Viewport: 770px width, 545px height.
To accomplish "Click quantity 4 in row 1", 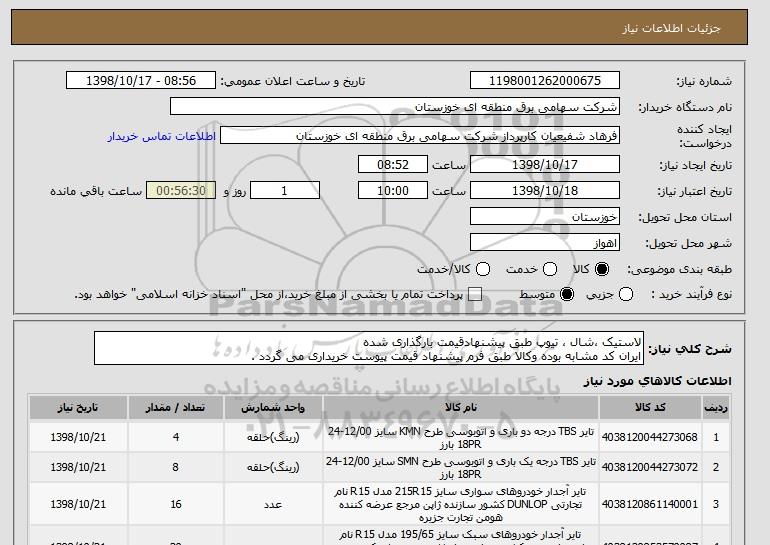I will 176,437.
